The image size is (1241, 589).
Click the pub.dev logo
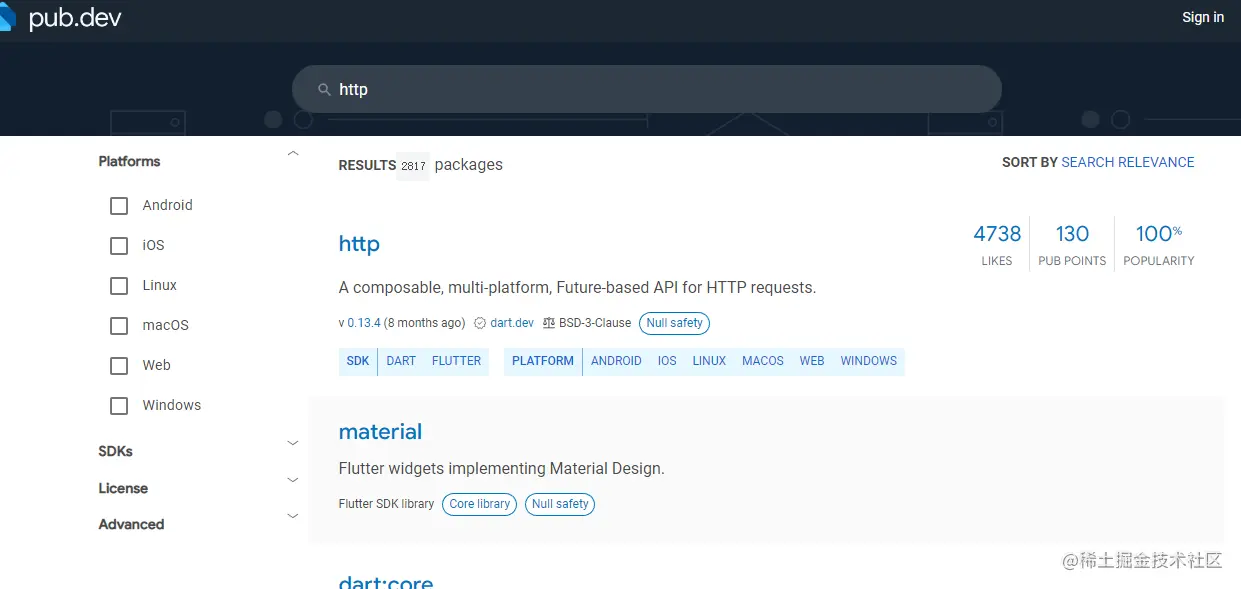60,17
